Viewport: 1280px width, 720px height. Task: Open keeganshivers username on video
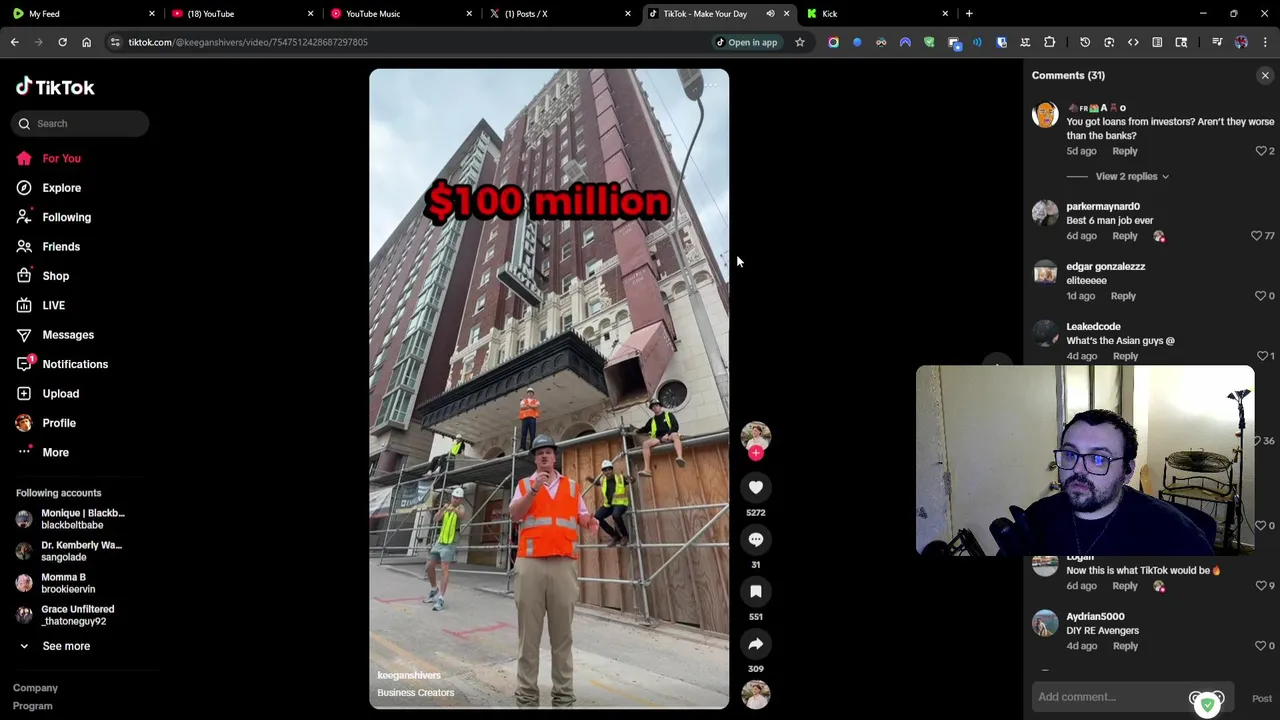coord(409,676)
